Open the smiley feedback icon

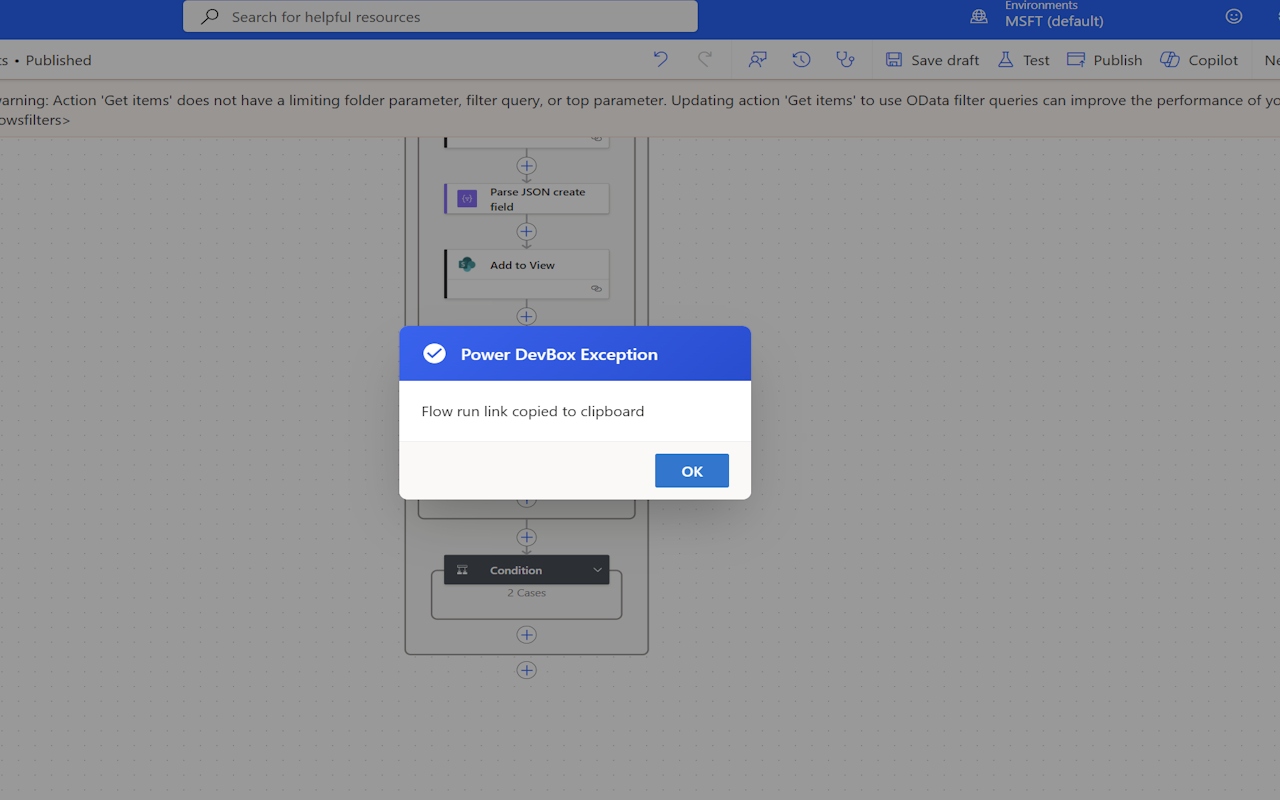[1234, 16]
